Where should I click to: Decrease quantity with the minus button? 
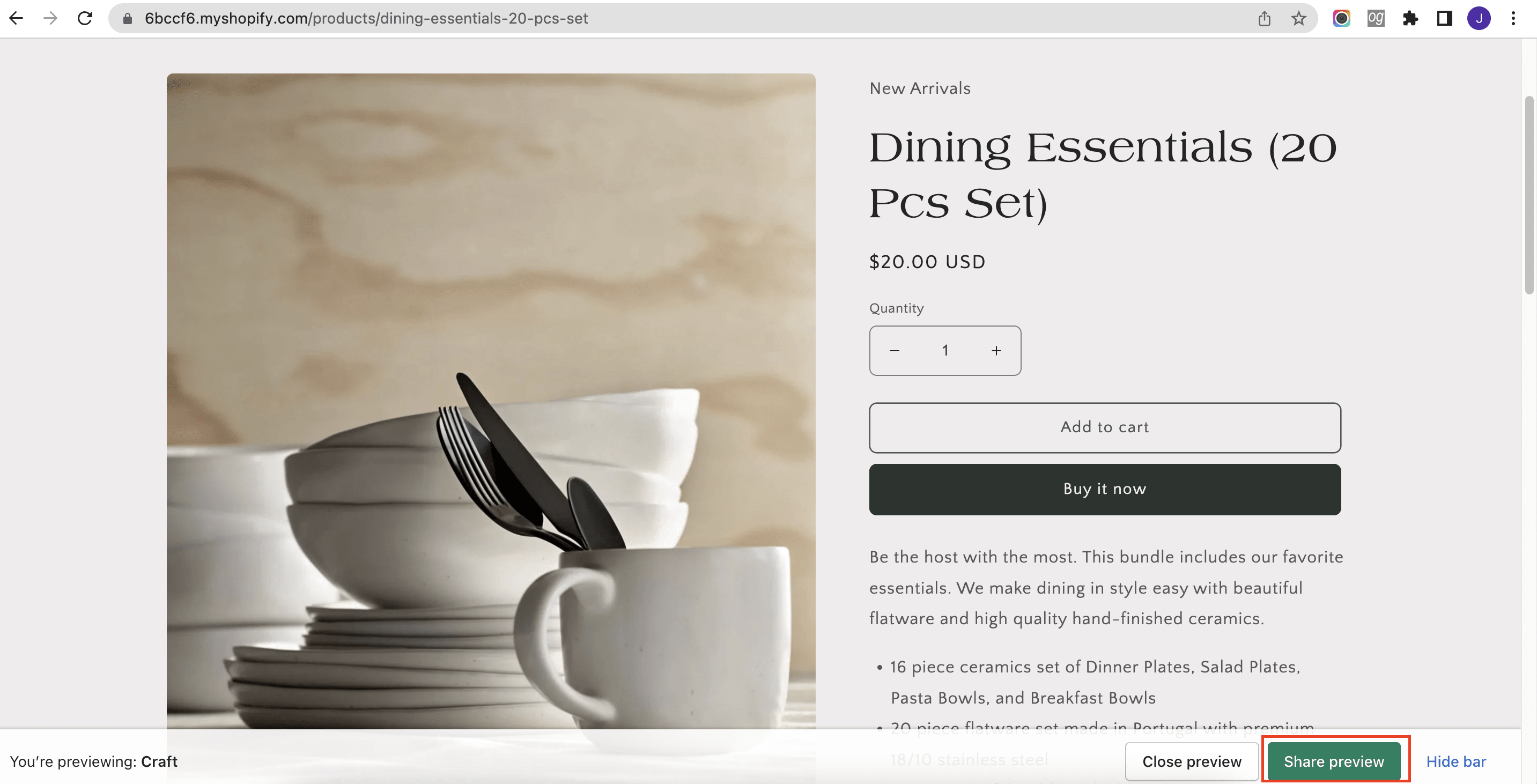point(895,351)
